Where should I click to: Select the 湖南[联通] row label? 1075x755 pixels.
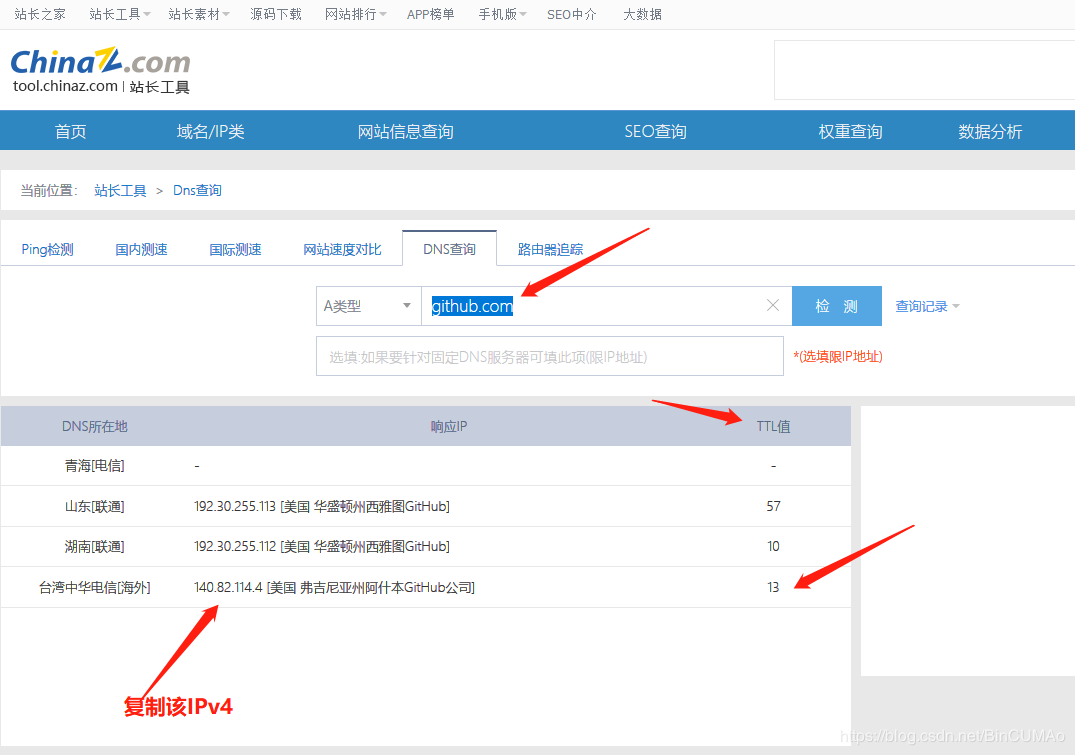[x=95, y=547]
